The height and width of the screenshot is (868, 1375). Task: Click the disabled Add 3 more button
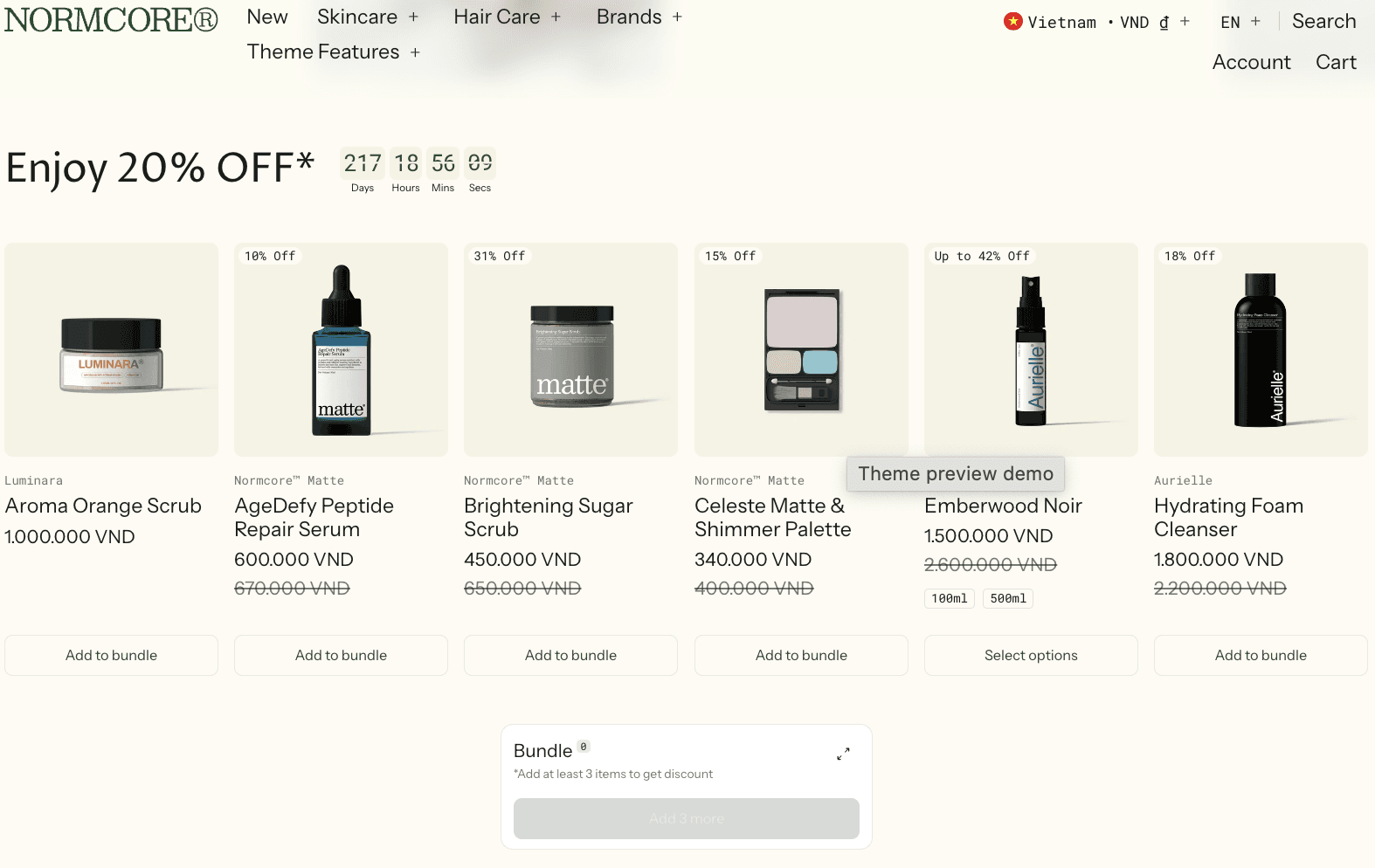pos(687,818)
